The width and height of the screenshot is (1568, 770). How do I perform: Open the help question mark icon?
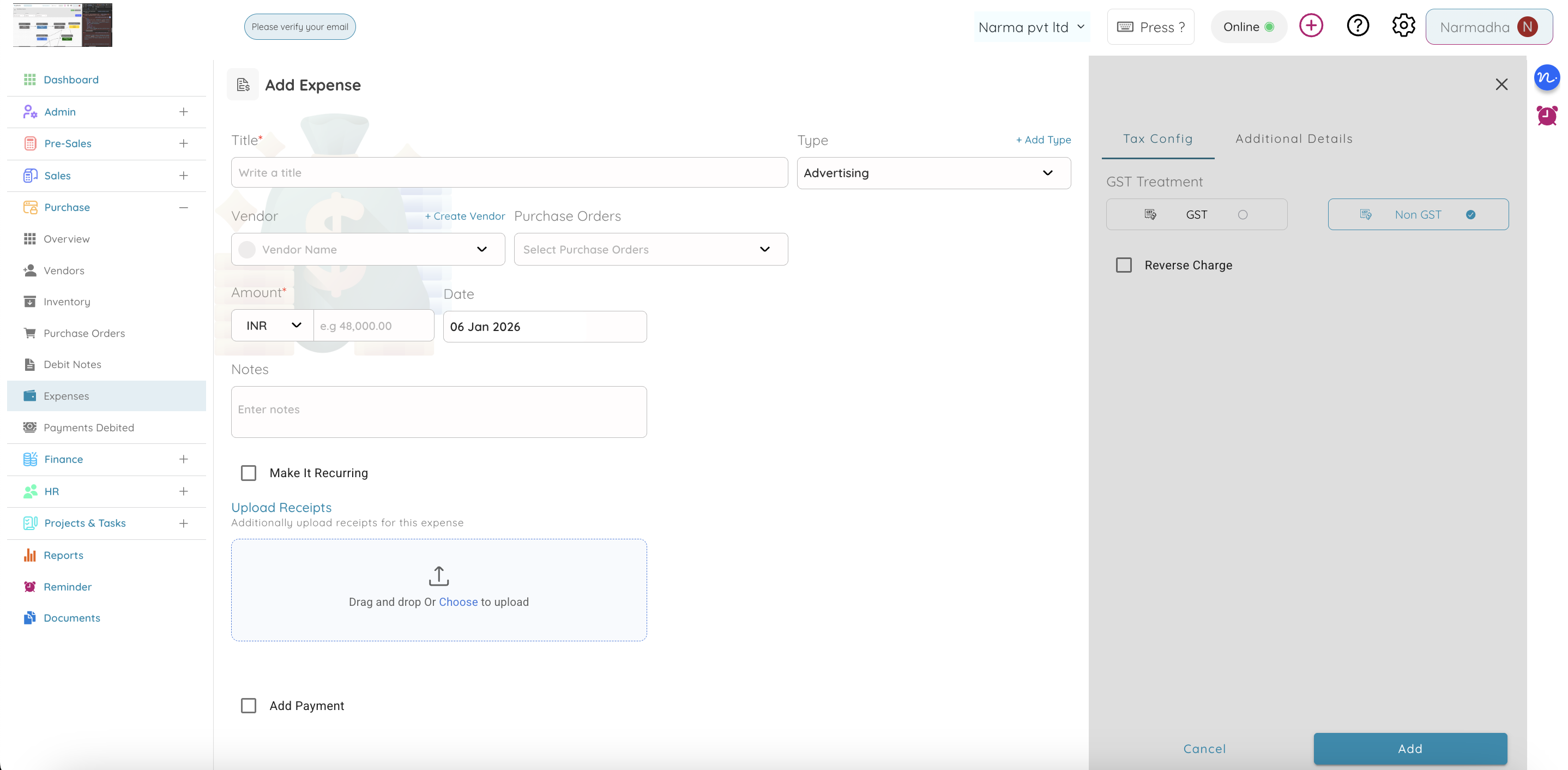[1358, 26]
